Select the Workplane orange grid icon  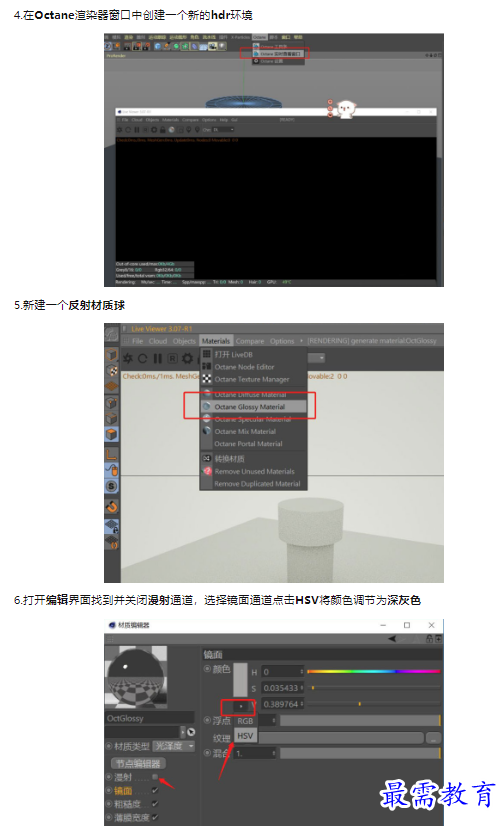[112, 386]
